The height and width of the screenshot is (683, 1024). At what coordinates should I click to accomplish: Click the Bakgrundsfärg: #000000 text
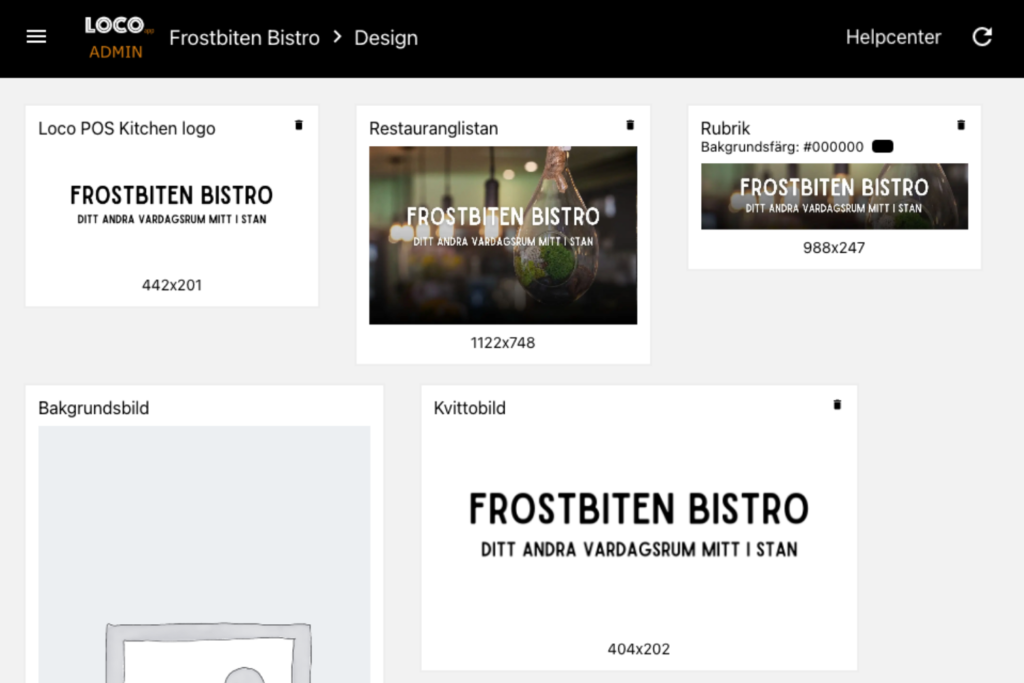(x=782, y=147)
